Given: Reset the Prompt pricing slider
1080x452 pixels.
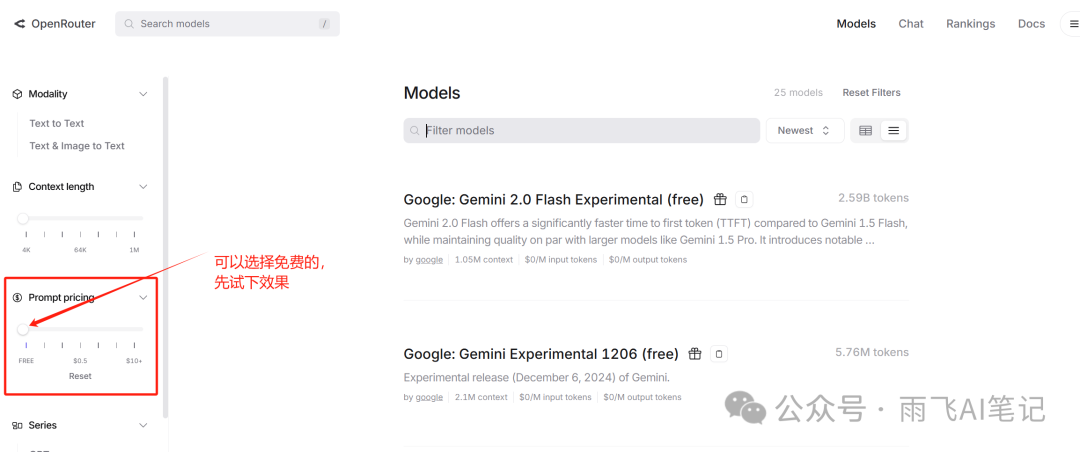Looking at the screenshot, I should click(80, 376).
